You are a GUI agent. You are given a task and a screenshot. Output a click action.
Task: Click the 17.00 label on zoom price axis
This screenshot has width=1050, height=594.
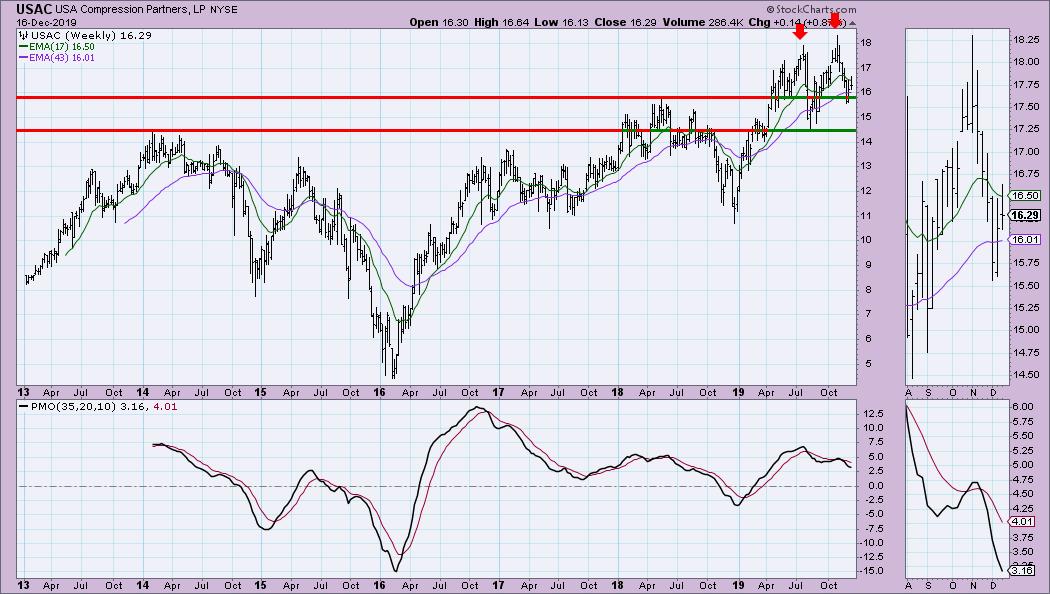[x=1027, y=151]
